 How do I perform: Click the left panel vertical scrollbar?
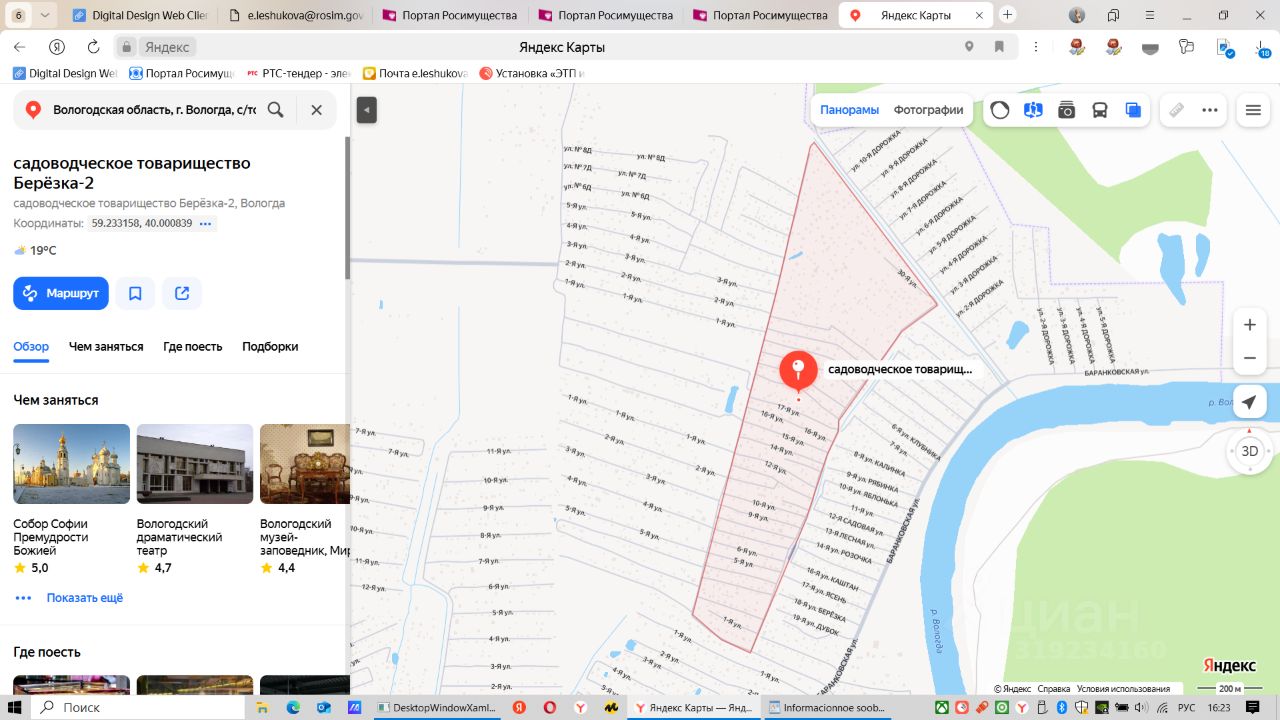click(x=347, y=208)
